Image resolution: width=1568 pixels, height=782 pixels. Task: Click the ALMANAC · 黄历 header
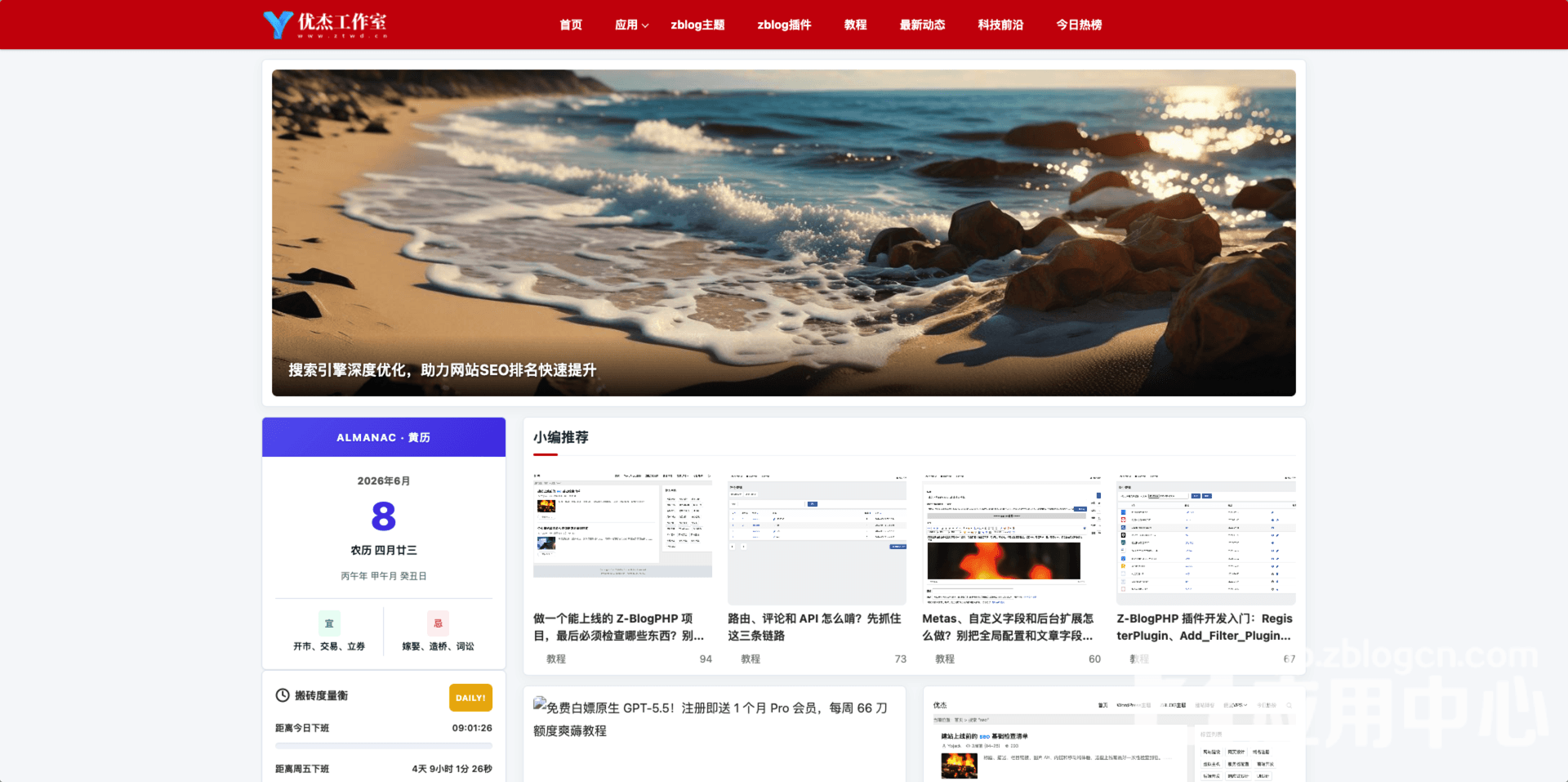pyautogui.click(x=384, y=437)
